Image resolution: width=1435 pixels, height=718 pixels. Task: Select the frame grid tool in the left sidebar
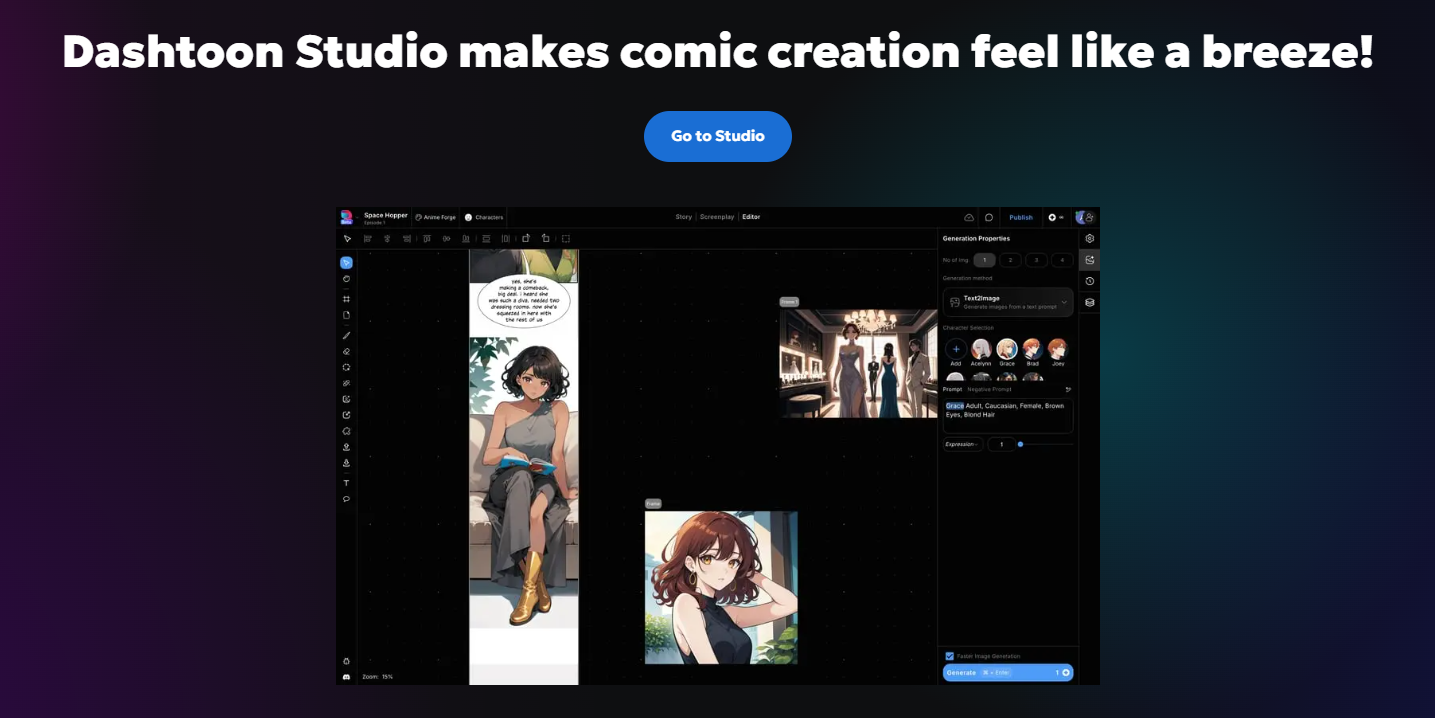[346, 299]
